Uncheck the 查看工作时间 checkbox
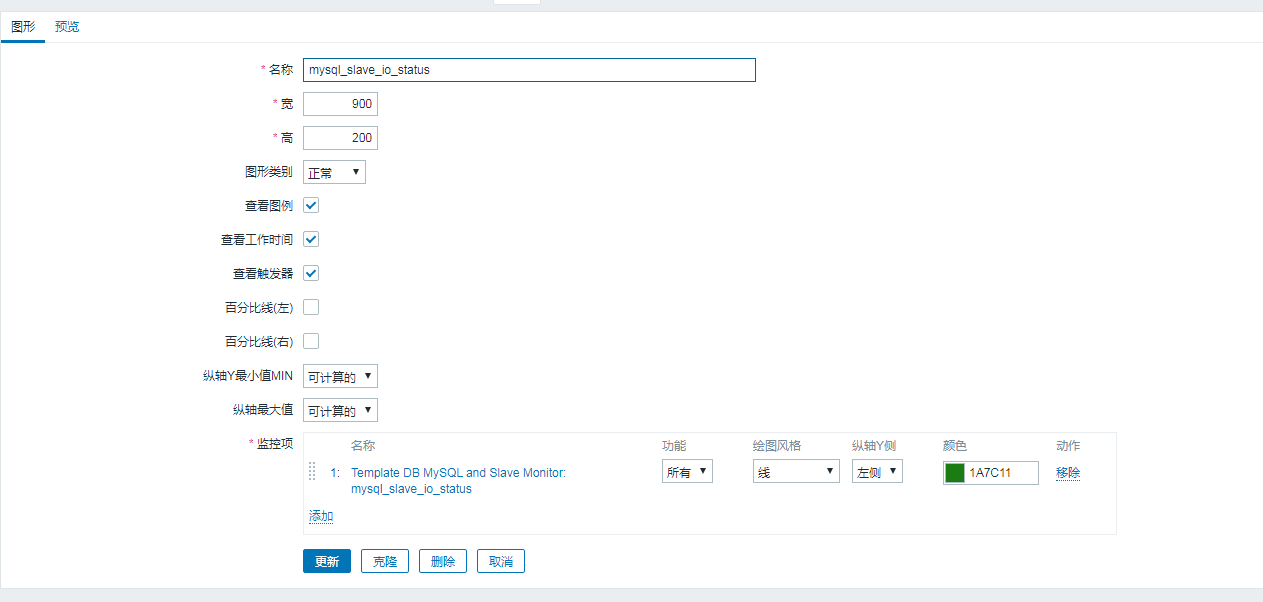 [x=311, y=239]
